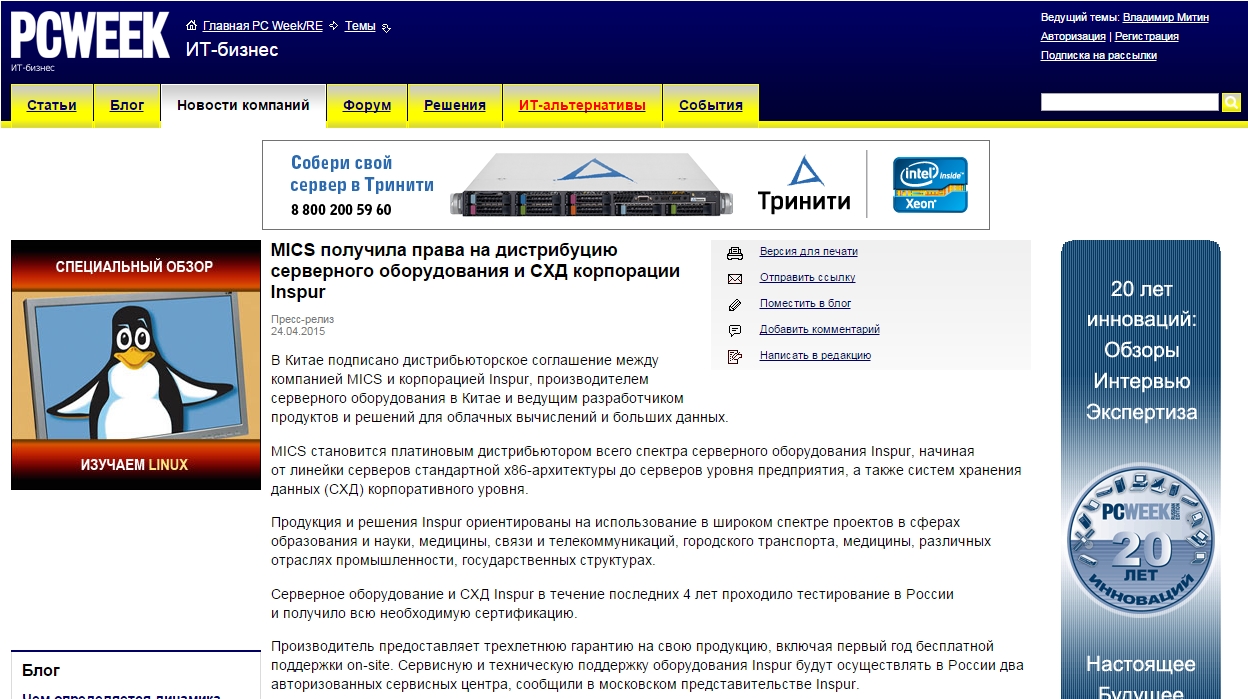Click the Intel Xeon badge in banner

pos(930,185)
